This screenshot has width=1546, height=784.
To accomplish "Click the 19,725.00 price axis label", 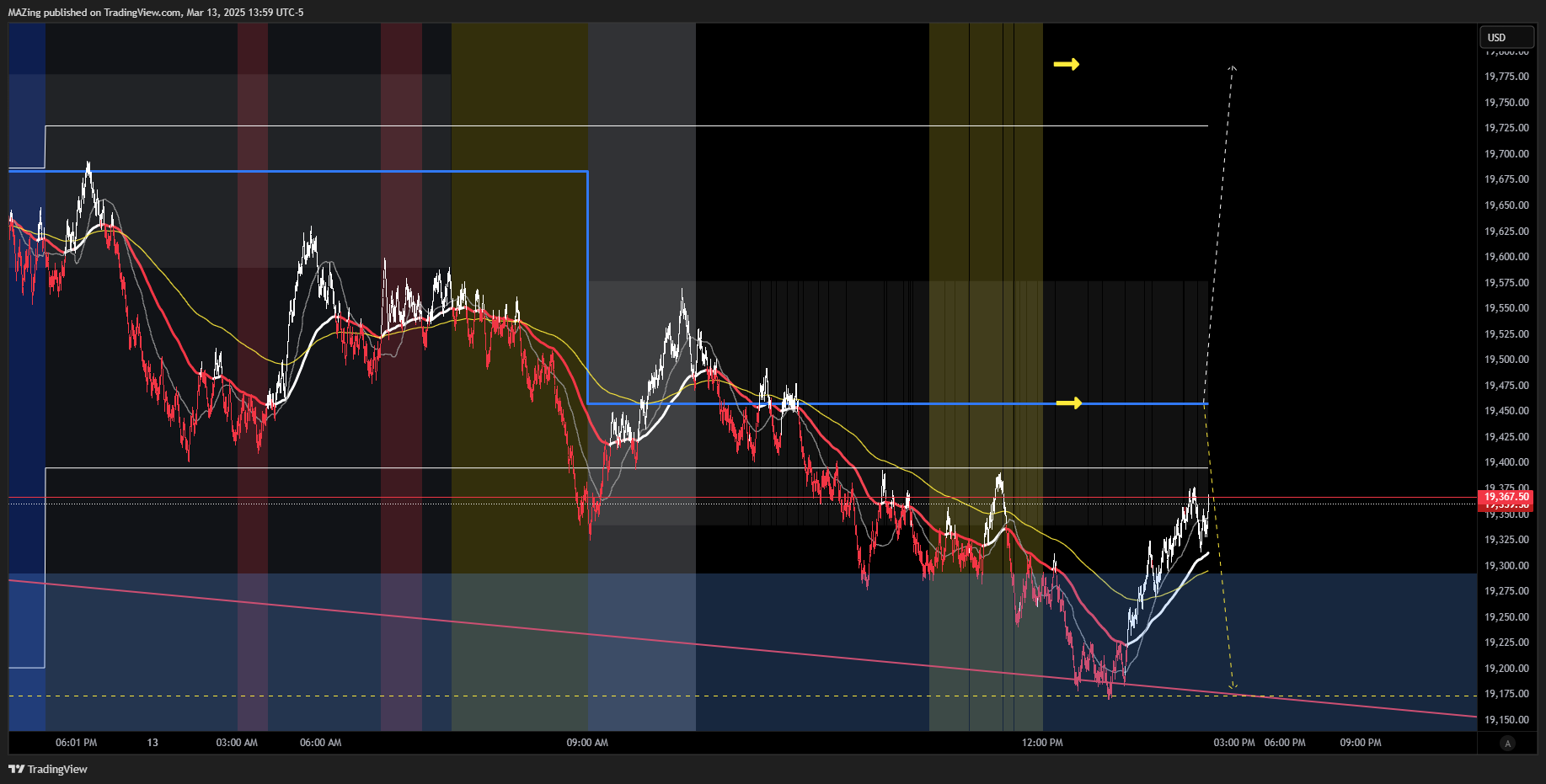I will click(x=1506, y=128).
